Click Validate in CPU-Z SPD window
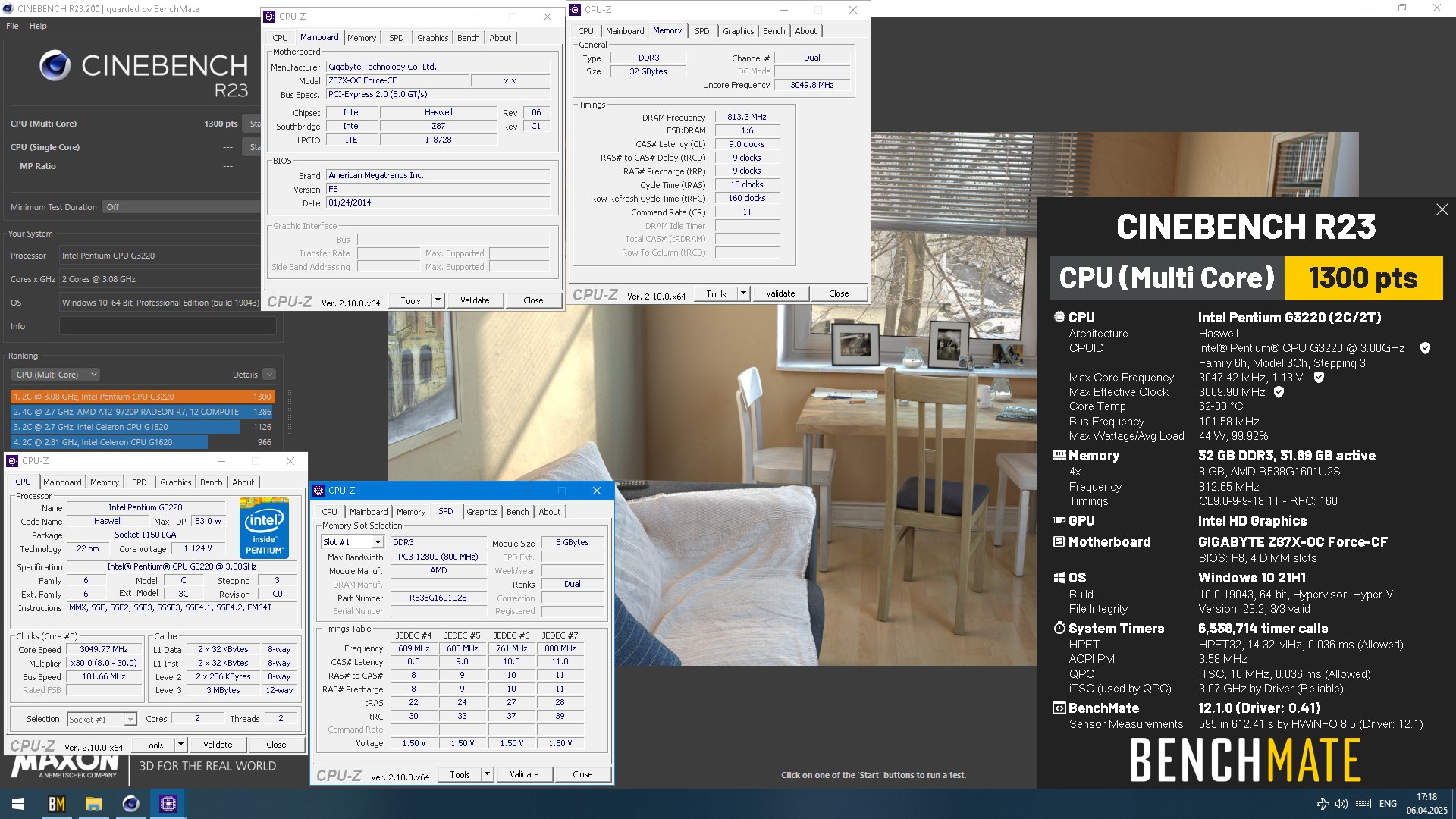The height and width of the screenshot is (819, 1456). coord(524,774)
